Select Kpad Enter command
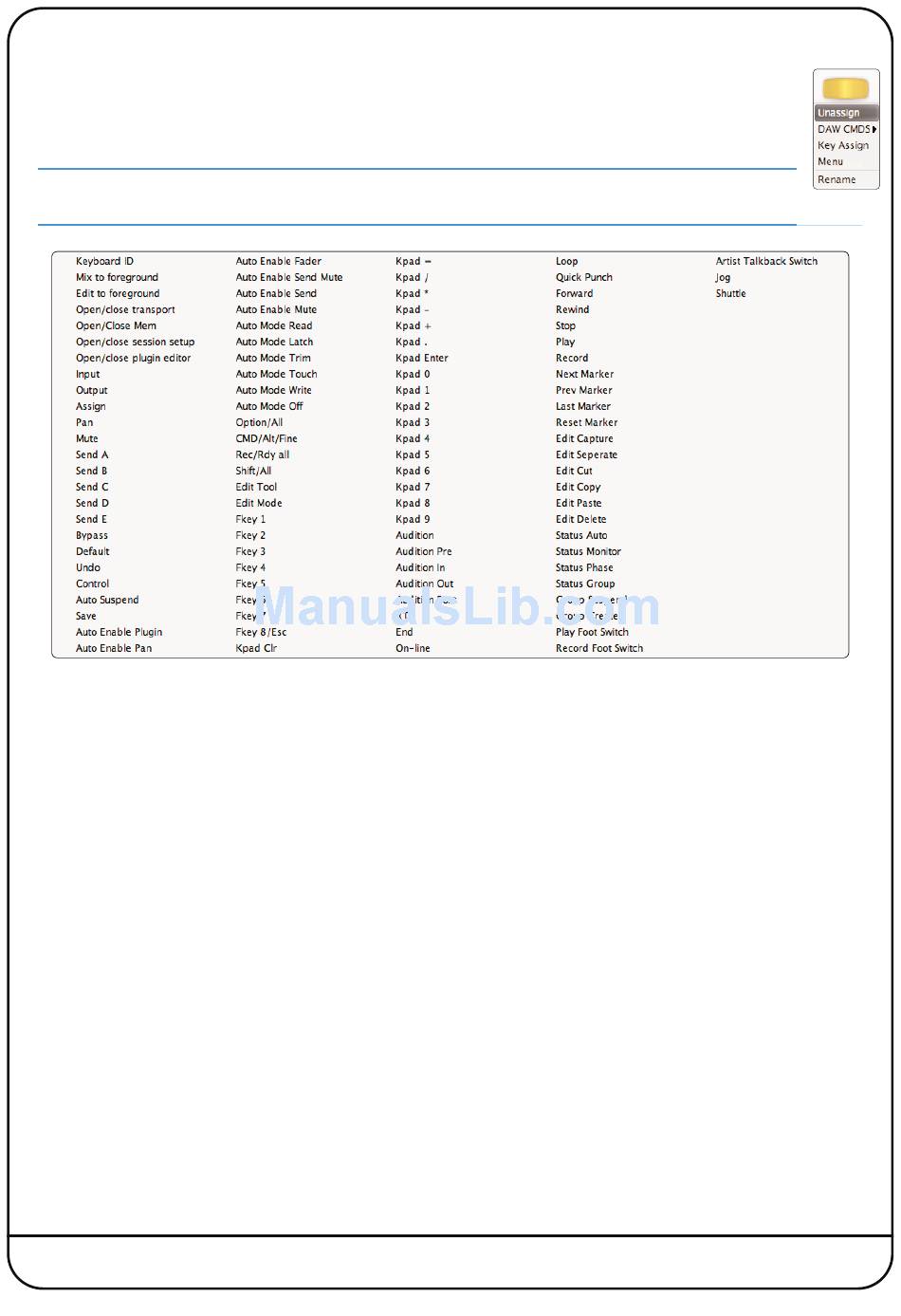Screen dimensions: 901x1316 tap(422, 358)
